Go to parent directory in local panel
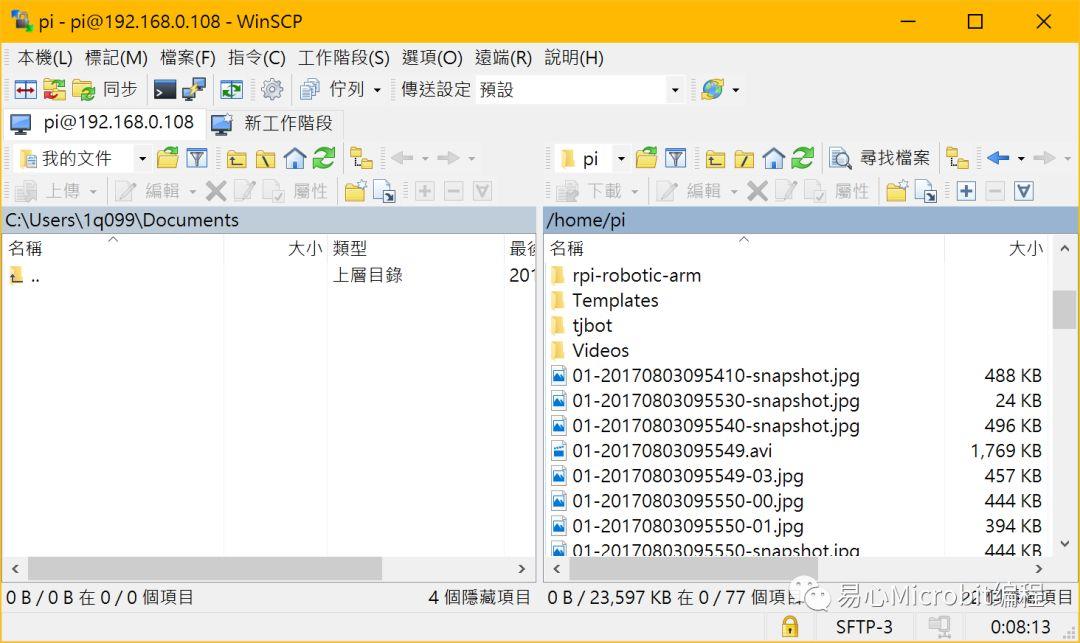This screenshot has height=643, width=1080. 237,158
